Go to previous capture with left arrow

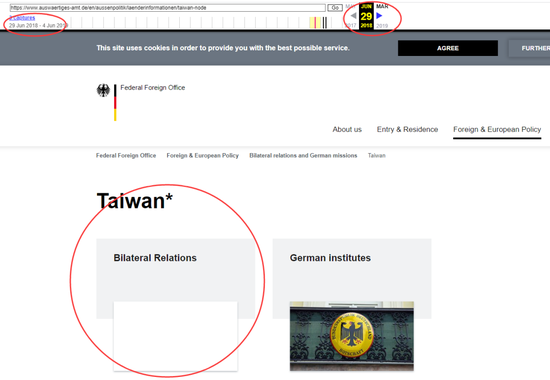[353, 16]
